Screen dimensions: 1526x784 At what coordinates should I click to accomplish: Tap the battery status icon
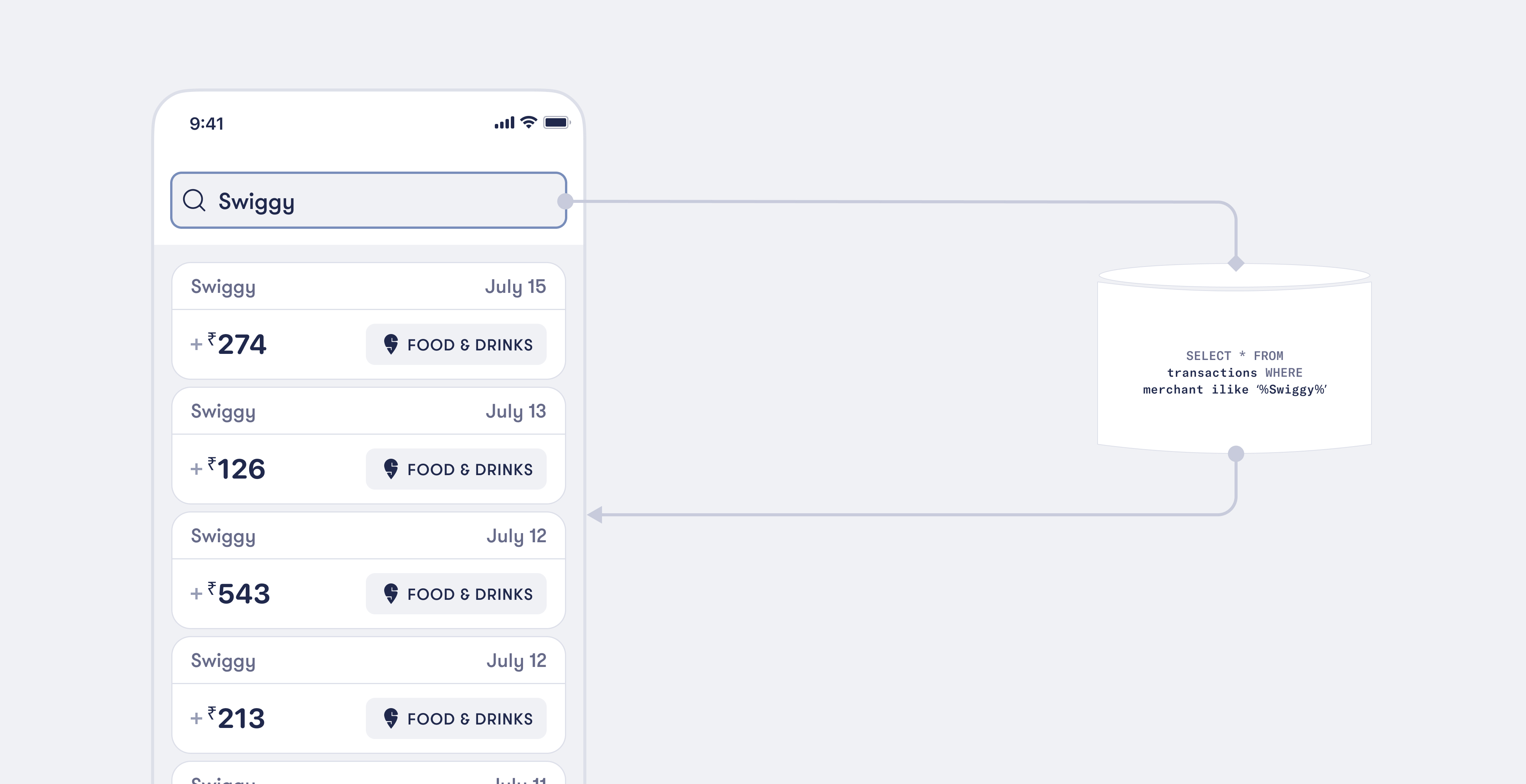[x=557, y=122]
